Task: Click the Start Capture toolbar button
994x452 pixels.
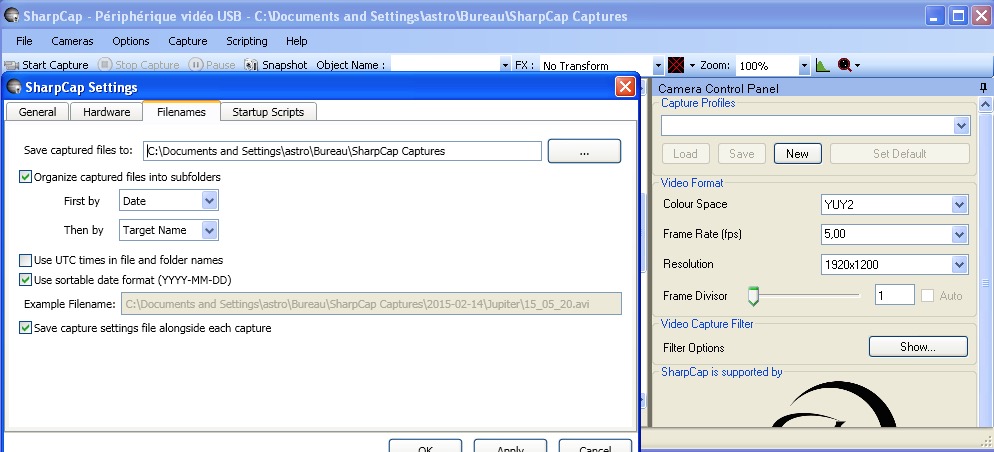Action: 46,65
